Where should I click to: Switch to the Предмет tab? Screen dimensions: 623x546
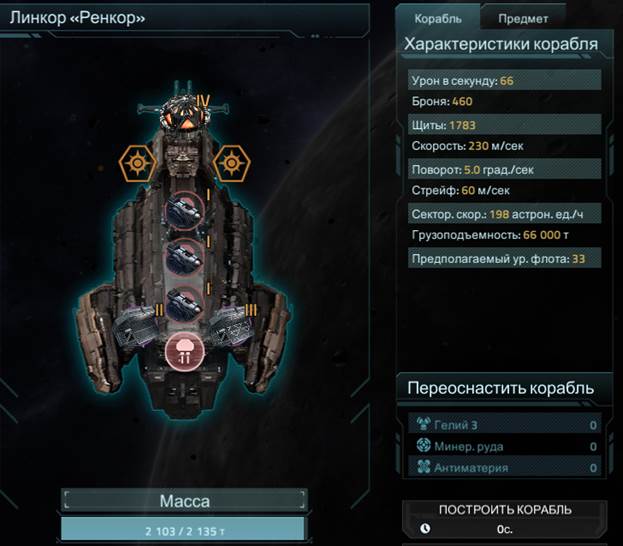tap(523, 19)
